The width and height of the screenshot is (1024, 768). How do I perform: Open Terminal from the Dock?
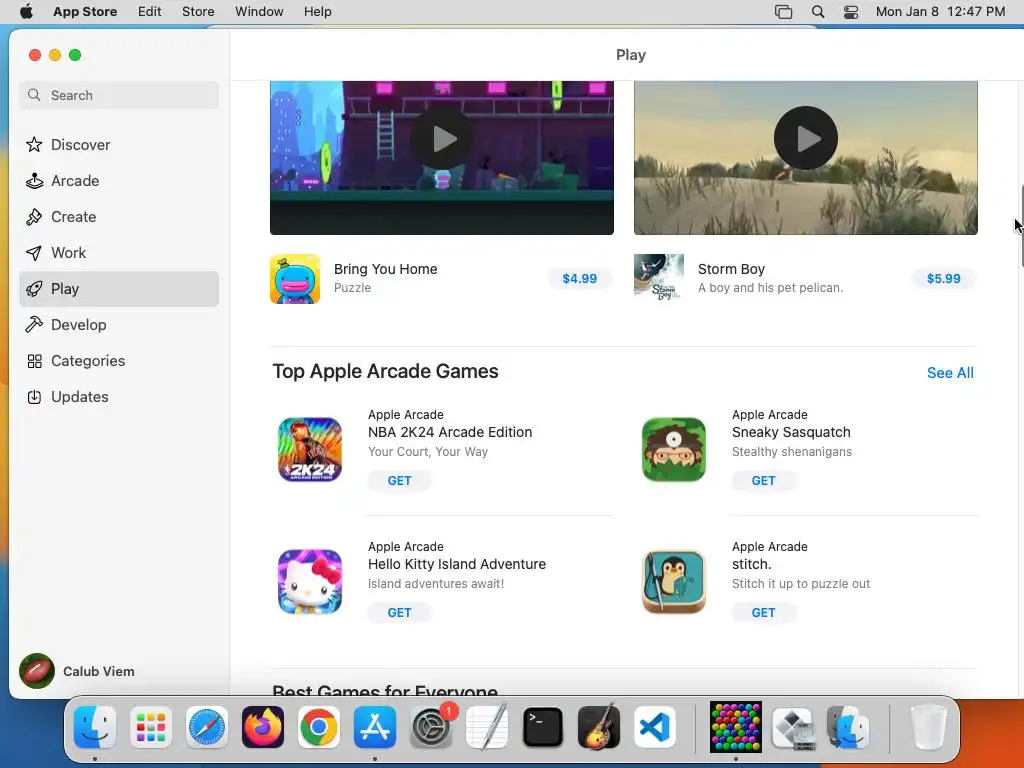coord(543,727)
